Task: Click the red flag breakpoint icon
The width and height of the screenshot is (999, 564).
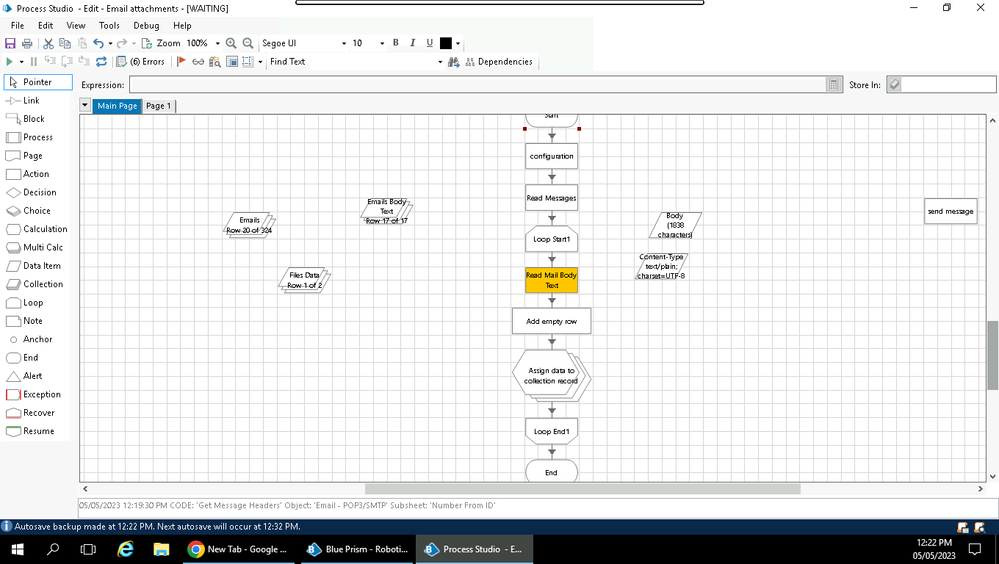Action: click(181, 62)
